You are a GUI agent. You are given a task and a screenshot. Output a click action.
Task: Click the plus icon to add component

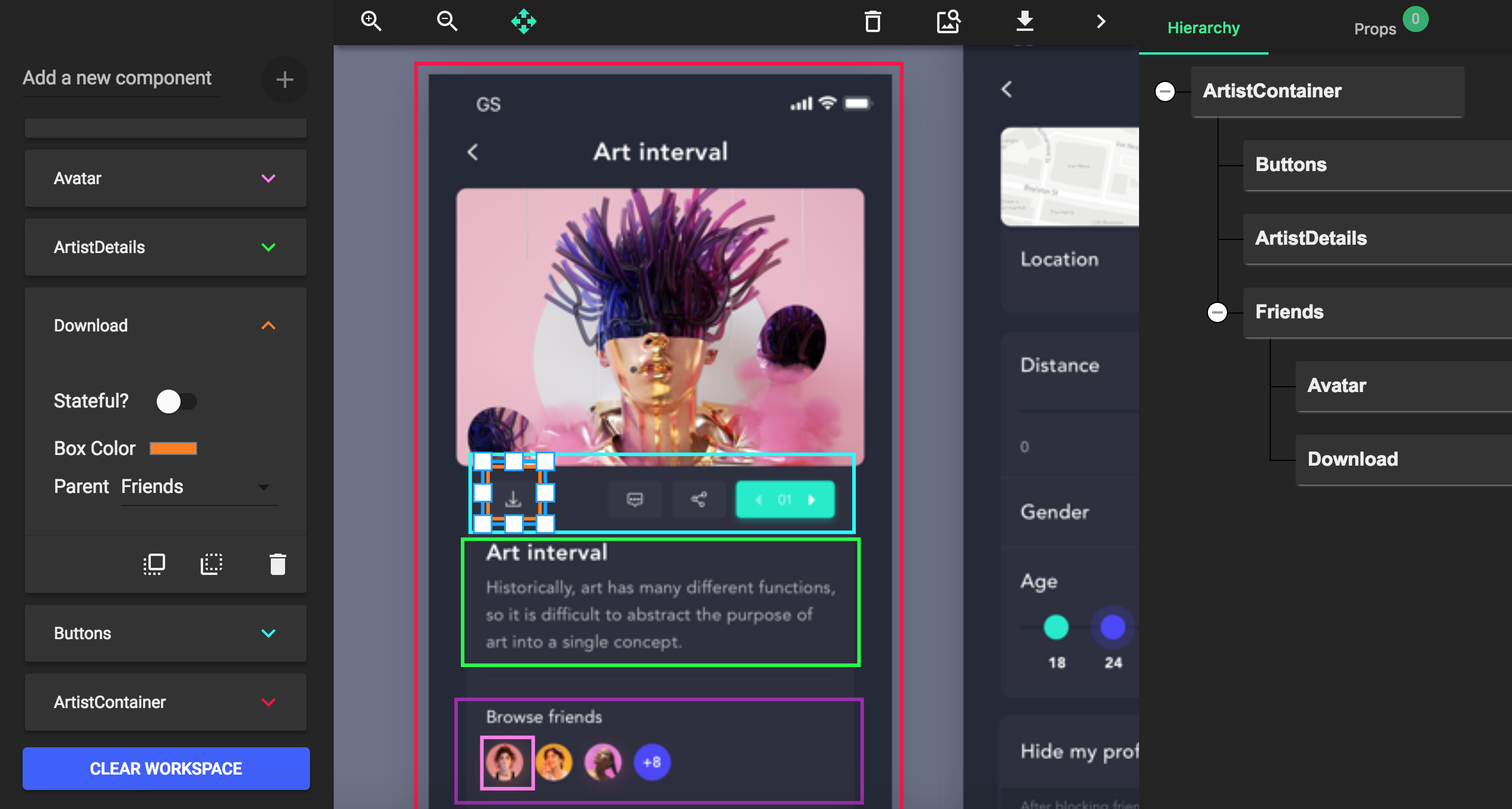click(x=284, y=80)
